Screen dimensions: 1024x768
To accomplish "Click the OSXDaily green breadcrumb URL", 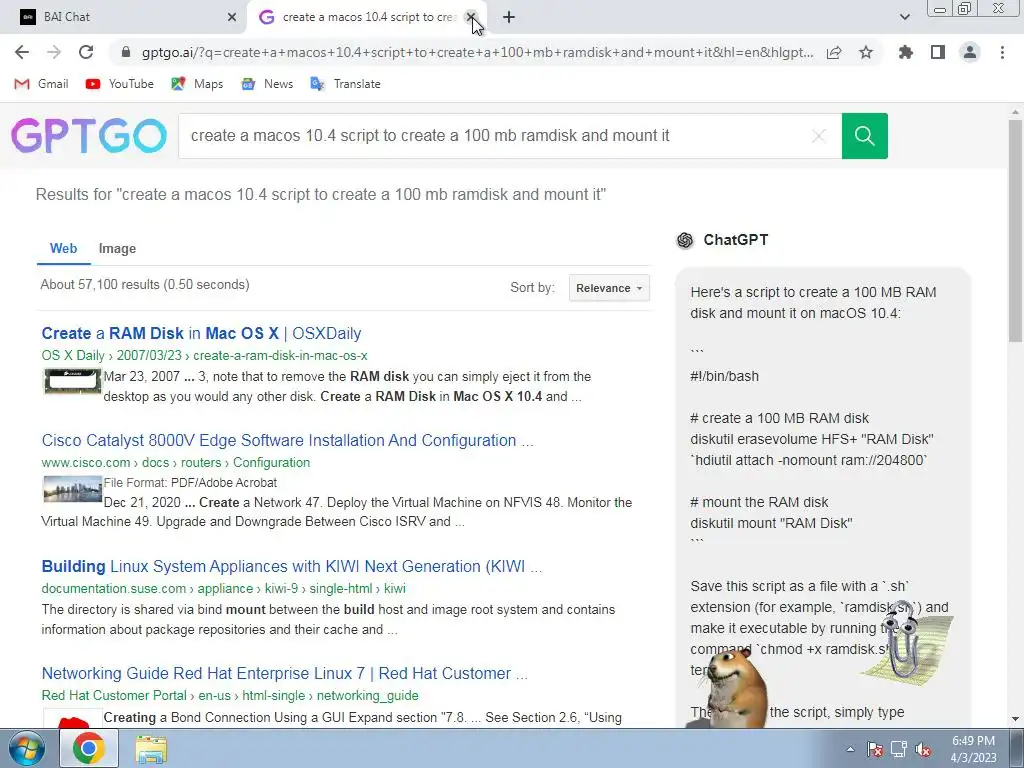I will coord(204,355).
